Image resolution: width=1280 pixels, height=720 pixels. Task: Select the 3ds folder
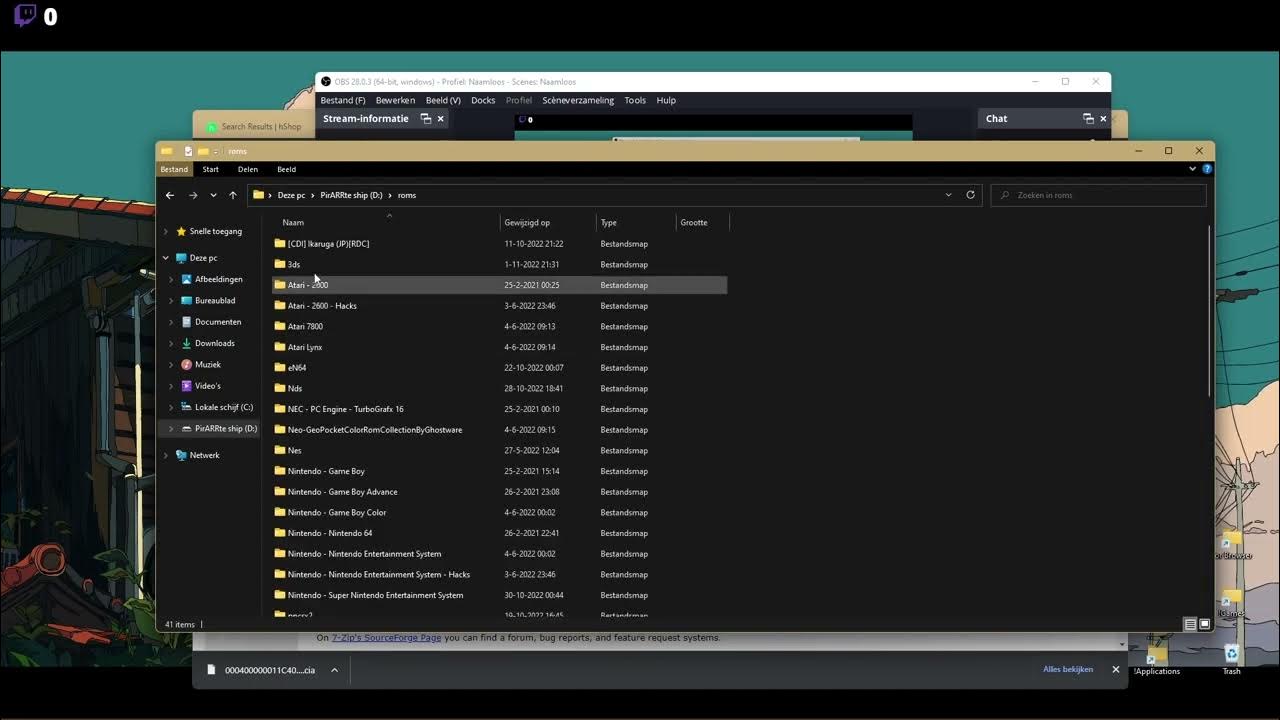point(294,264)
